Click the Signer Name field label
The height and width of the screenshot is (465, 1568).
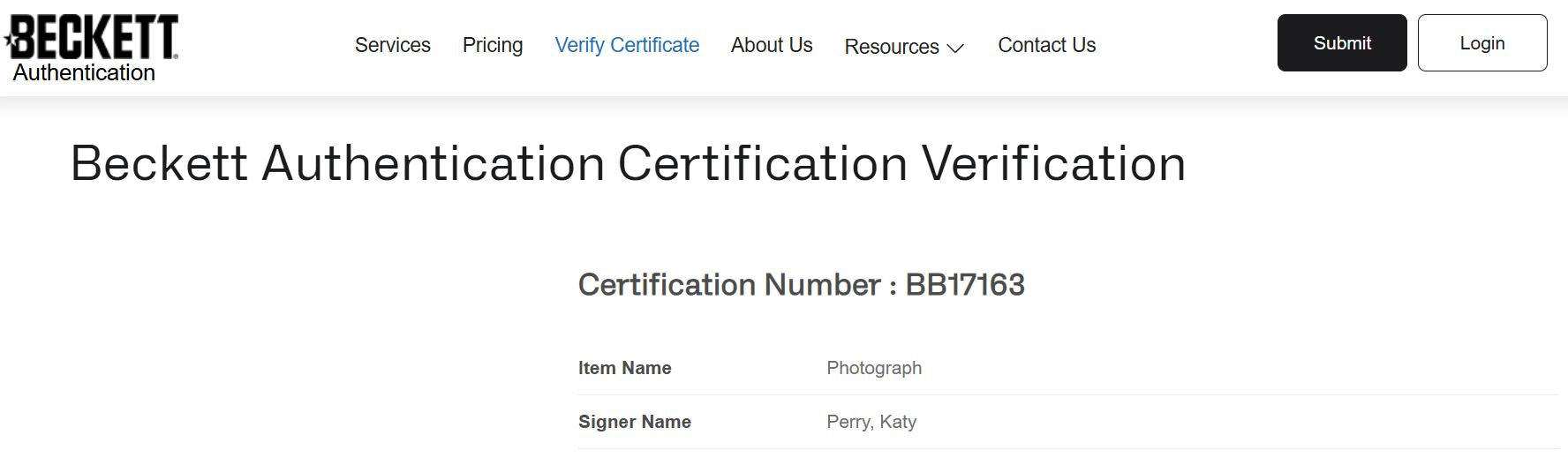point(634,422)
